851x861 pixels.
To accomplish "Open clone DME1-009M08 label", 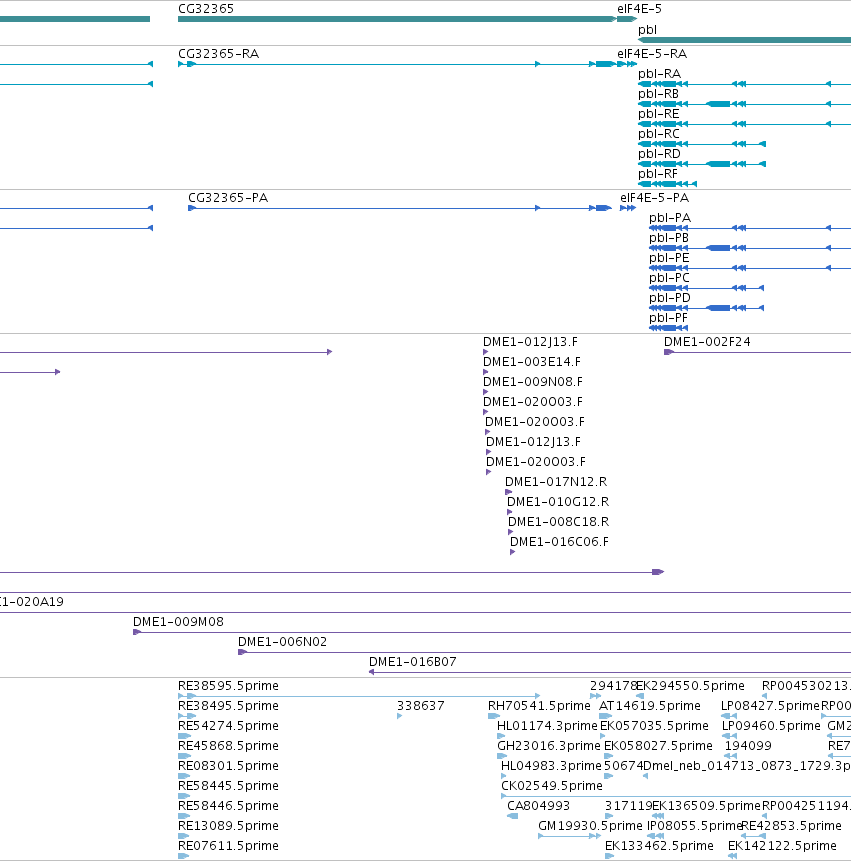I will pyautogui.click(x=178, y=622).
